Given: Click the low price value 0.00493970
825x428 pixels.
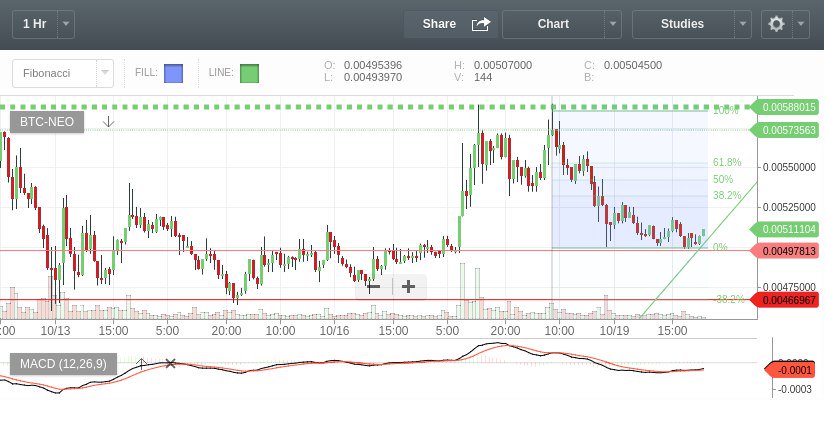Looking at the screenshot, I should point(373,77).
